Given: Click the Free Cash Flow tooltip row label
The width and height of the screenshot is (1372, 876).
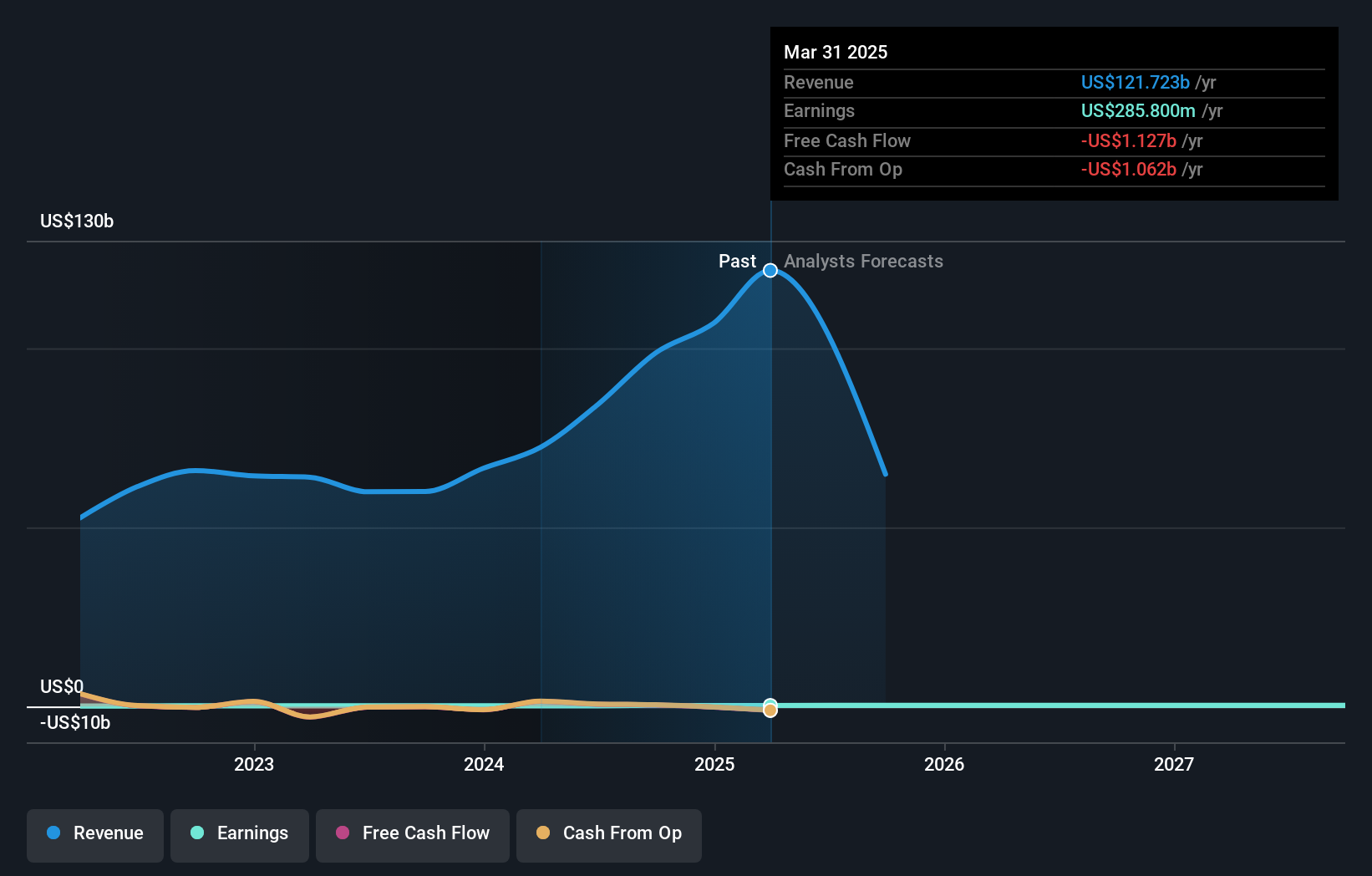Looking at the screenshot, I should pyautogui.click(x=847, y=140).
